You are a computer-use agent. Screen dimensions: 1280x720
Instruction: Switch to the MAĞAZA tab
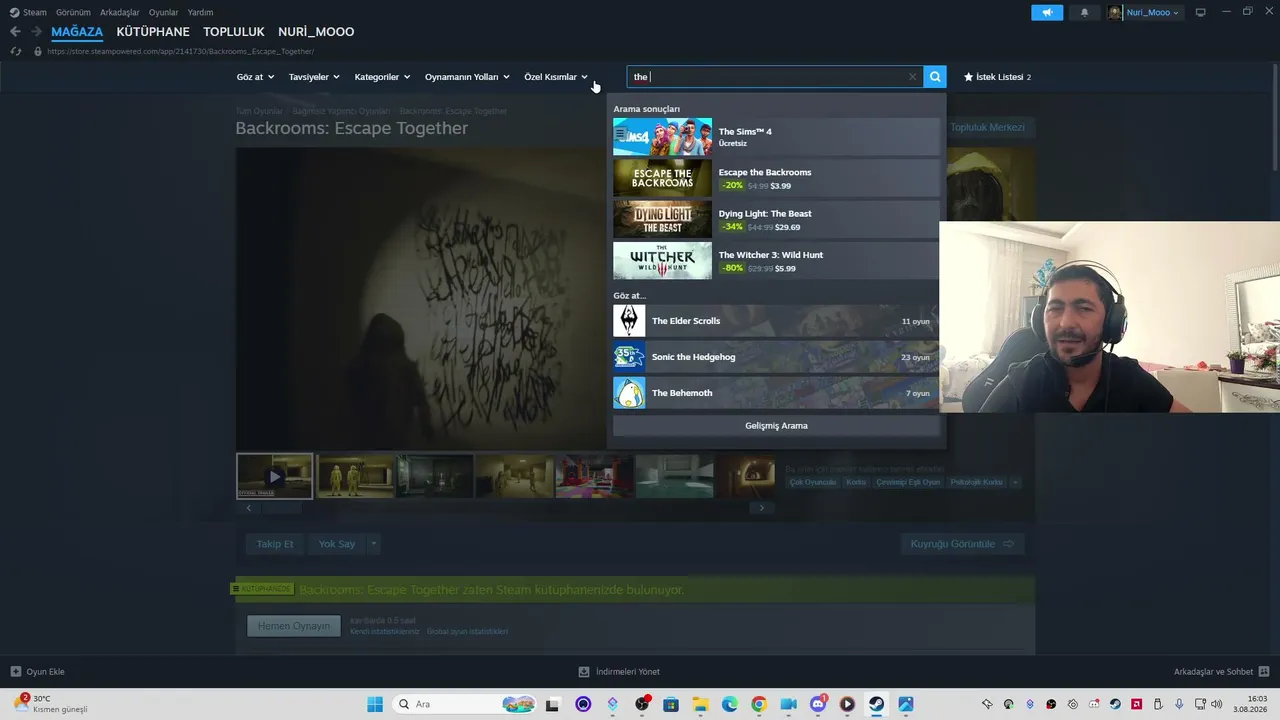coord(77,32)
